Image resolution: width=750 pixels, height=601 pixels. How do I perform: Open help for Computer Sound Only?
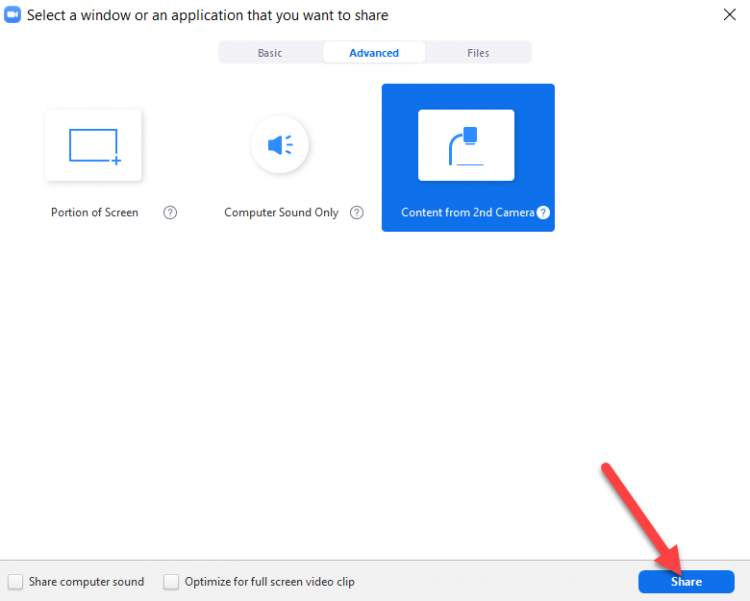(x=357, y=212)
